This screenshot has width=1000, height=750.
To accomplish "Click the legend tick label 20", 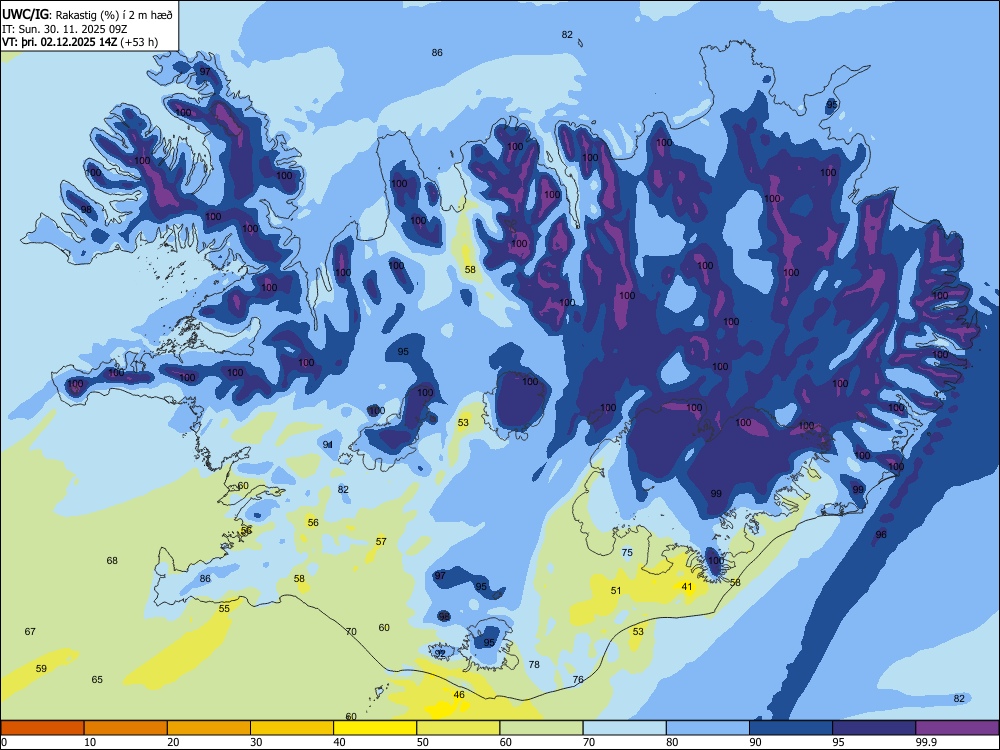I will point(173,742).
